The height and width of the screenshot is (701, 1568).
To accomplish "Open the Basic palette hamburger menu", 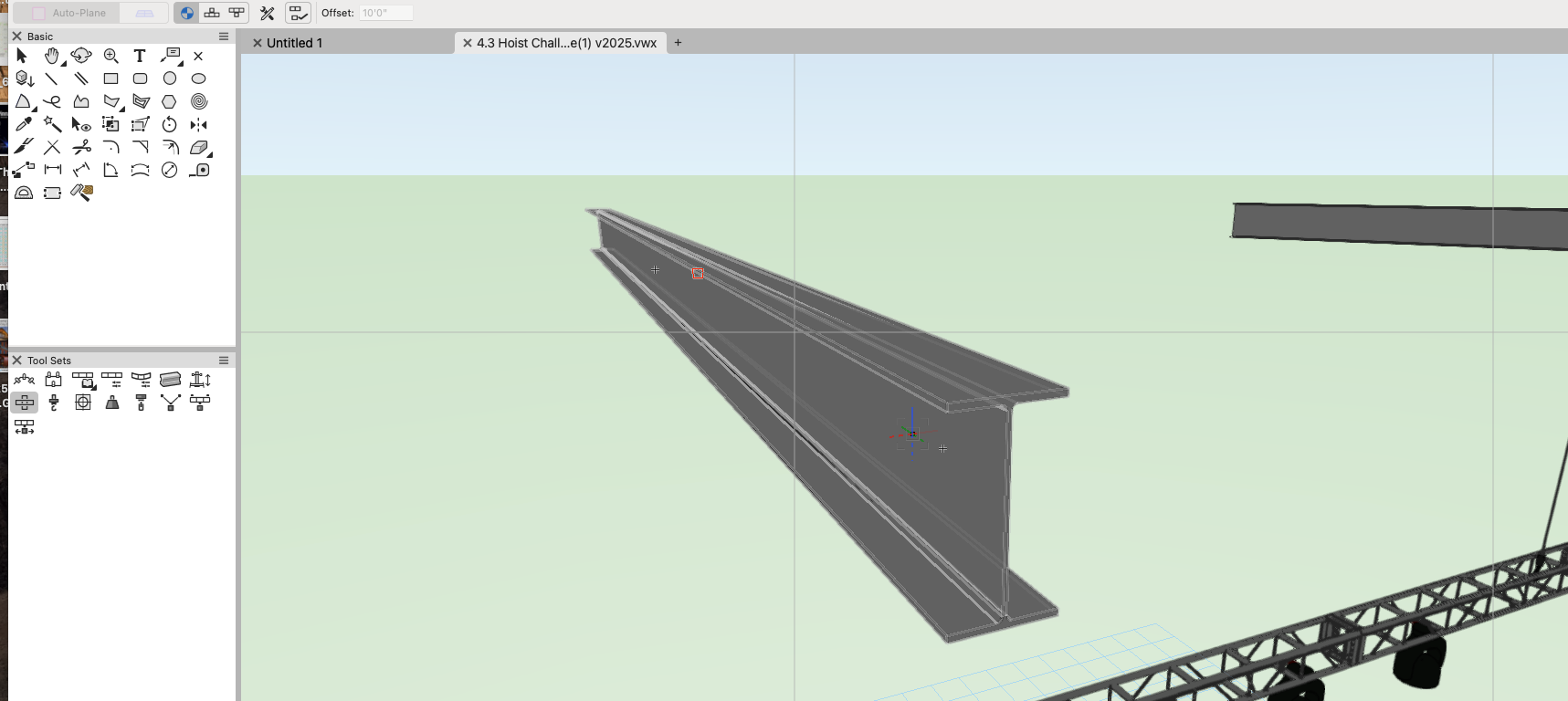I will coord(224,37).
